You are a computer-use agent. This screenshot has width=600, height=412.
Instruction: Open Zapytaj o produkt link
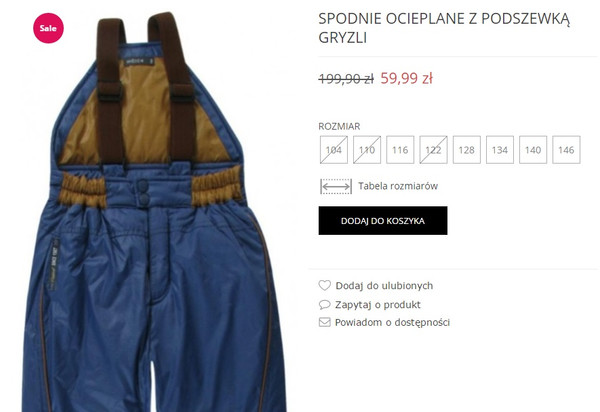pos(378,305)
